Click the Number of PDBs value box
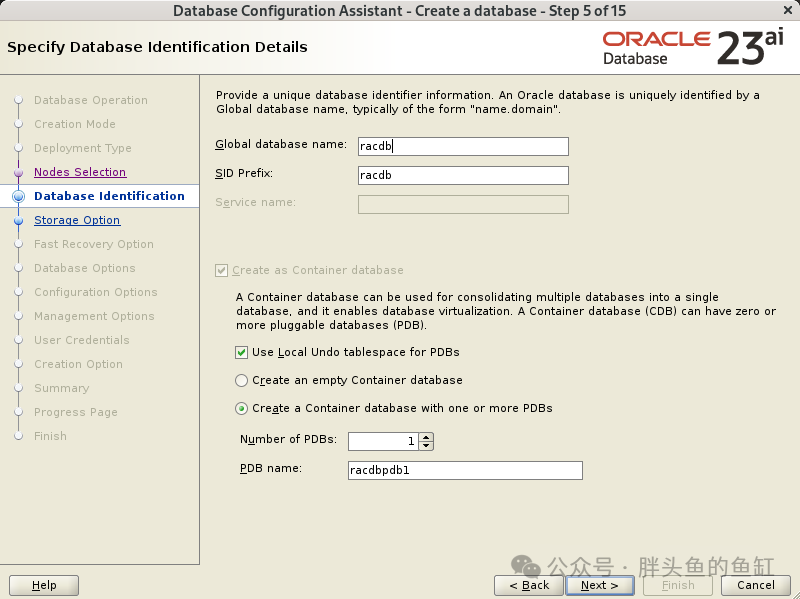The height and width of the screenshot is (599, 800). tap(383, 441)
